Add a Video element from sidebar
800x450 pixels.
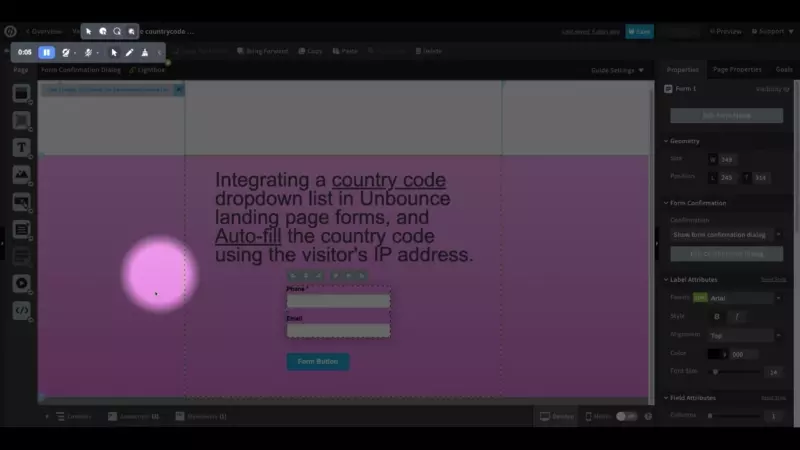coord(21,283)
